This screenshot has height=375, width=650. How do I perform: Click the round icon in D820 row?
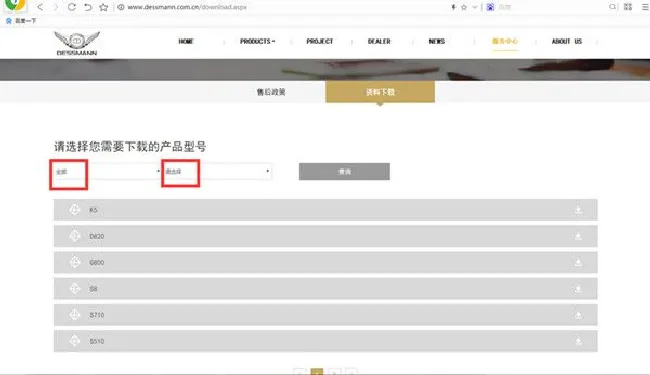[x=75, y=236]
